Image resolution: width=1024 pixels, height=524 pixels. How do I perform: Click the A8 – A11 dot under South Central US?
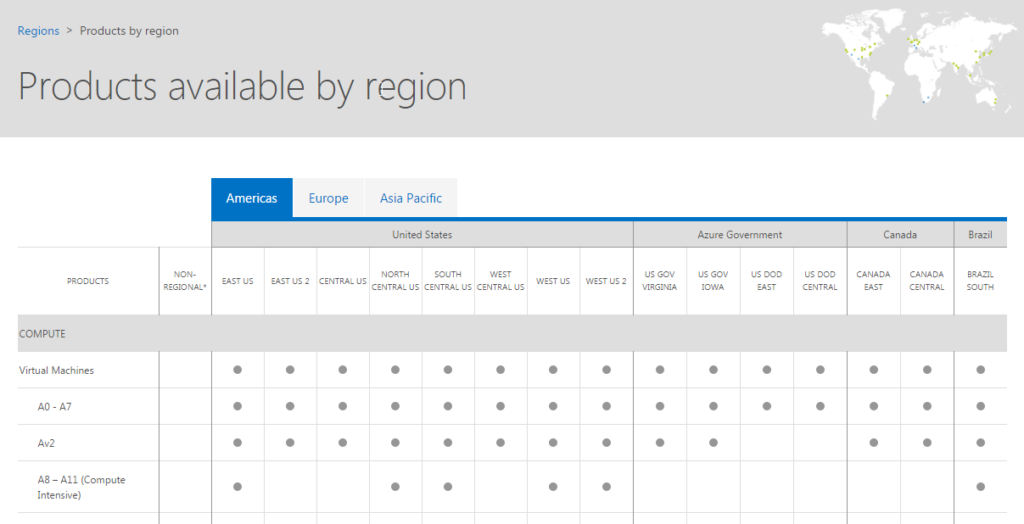click(x=448, y=487)
